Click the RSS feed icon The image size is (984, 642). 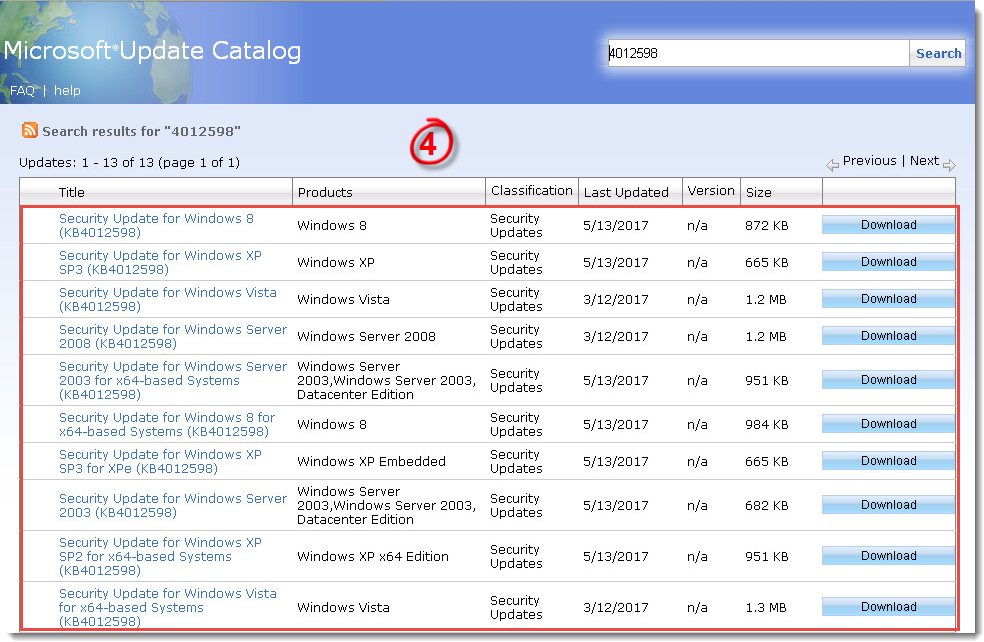coord(29,130)
